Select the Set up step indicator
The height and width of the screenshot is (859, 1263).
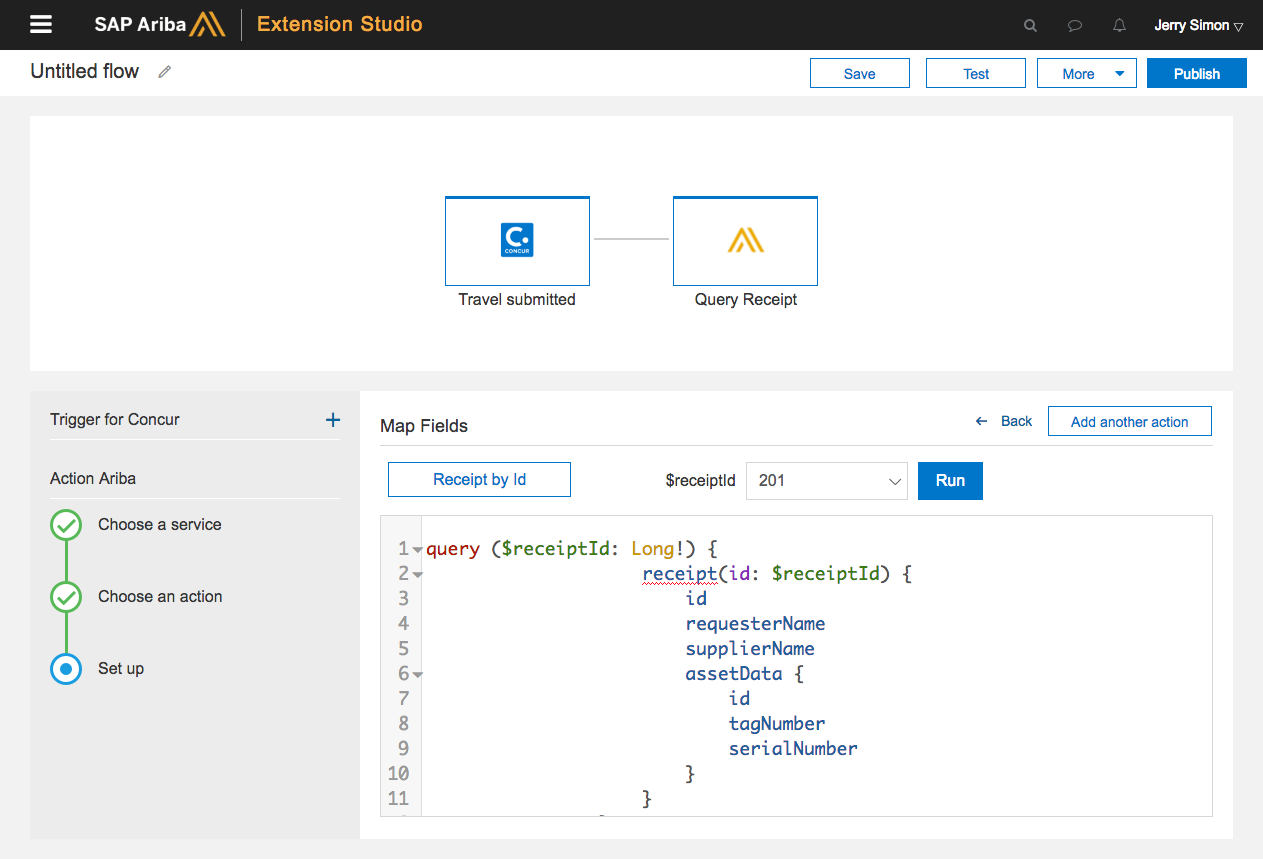[66, 669]
